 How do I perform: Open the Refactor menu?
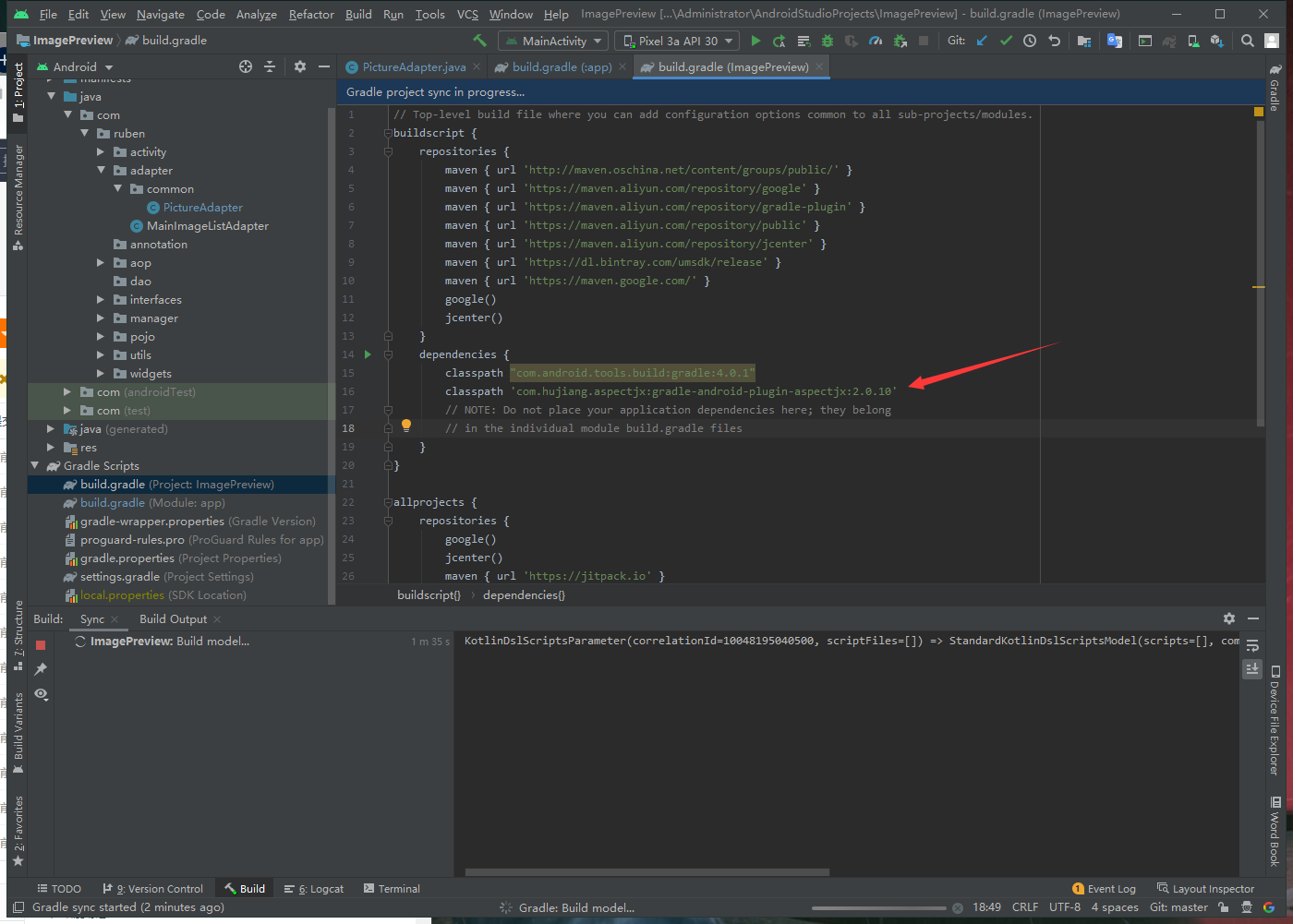click(311, 14)
